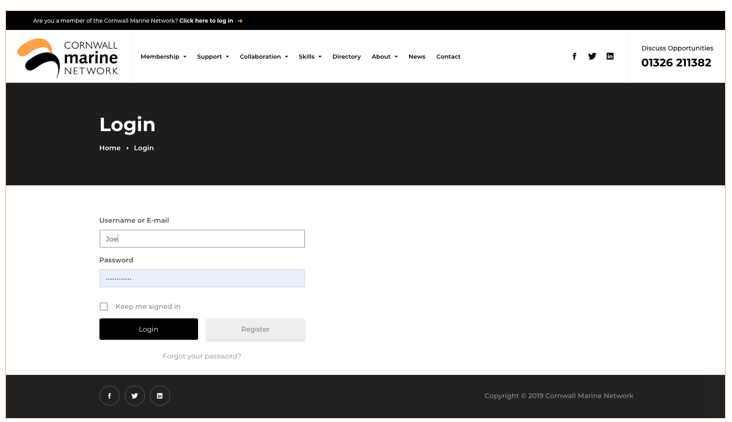Image resolution: width=732 pixels, height=422 pixels.
Task: Click the LinkedIn icon in the header
Action: 610,57
